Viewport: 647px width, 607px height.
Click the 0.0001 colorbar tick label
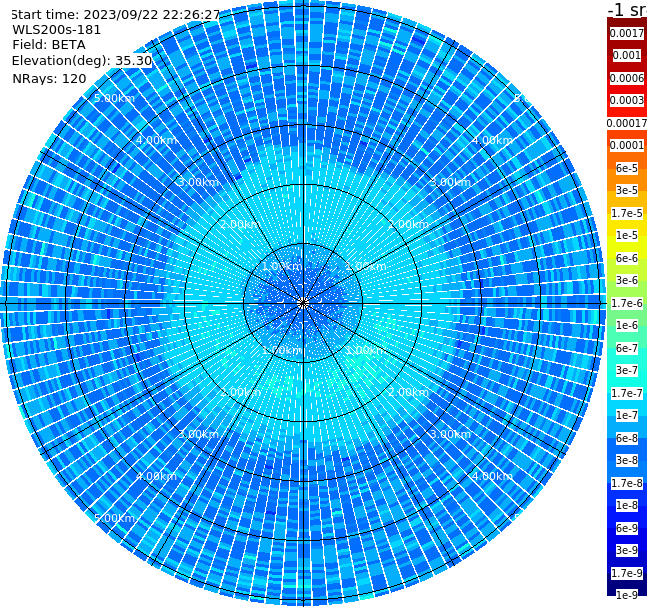click(x=627, y=145)
